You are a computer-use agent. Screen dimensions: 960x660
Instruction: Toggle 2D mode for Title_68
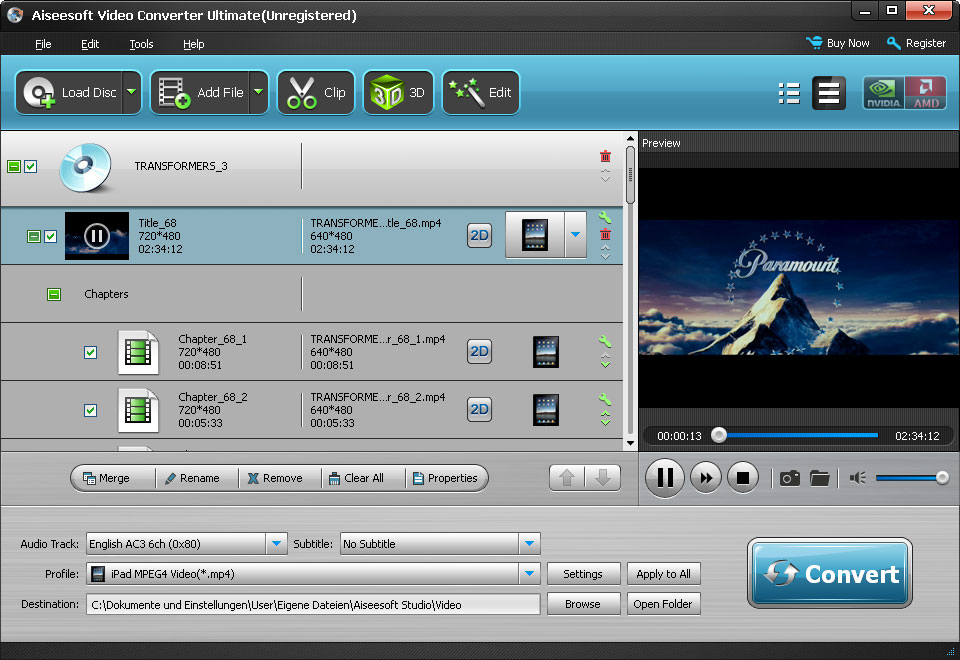pos(479,236)
